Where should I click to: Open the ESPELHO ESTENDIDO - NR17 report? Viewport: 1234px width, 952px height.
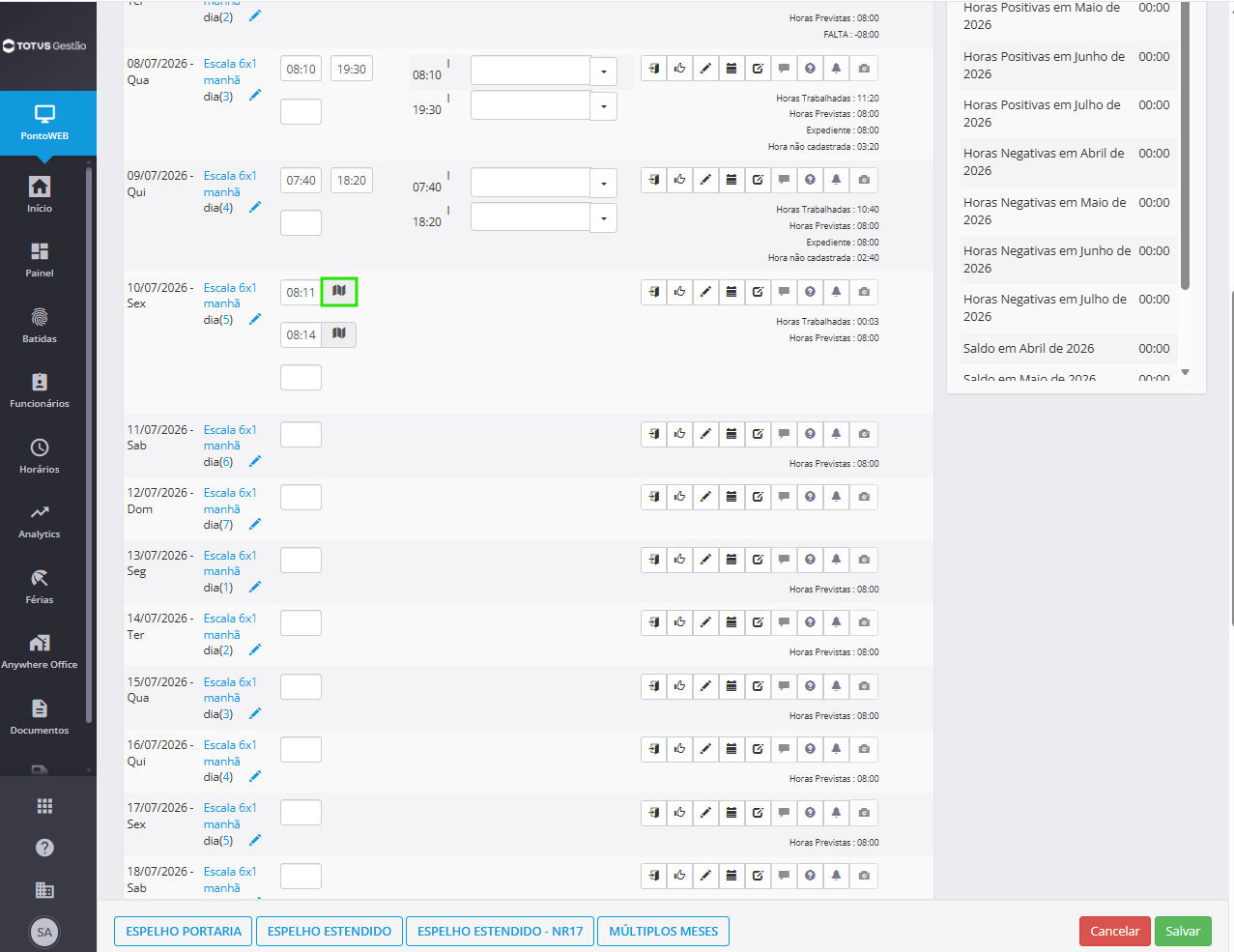click(x=501, y=932)
